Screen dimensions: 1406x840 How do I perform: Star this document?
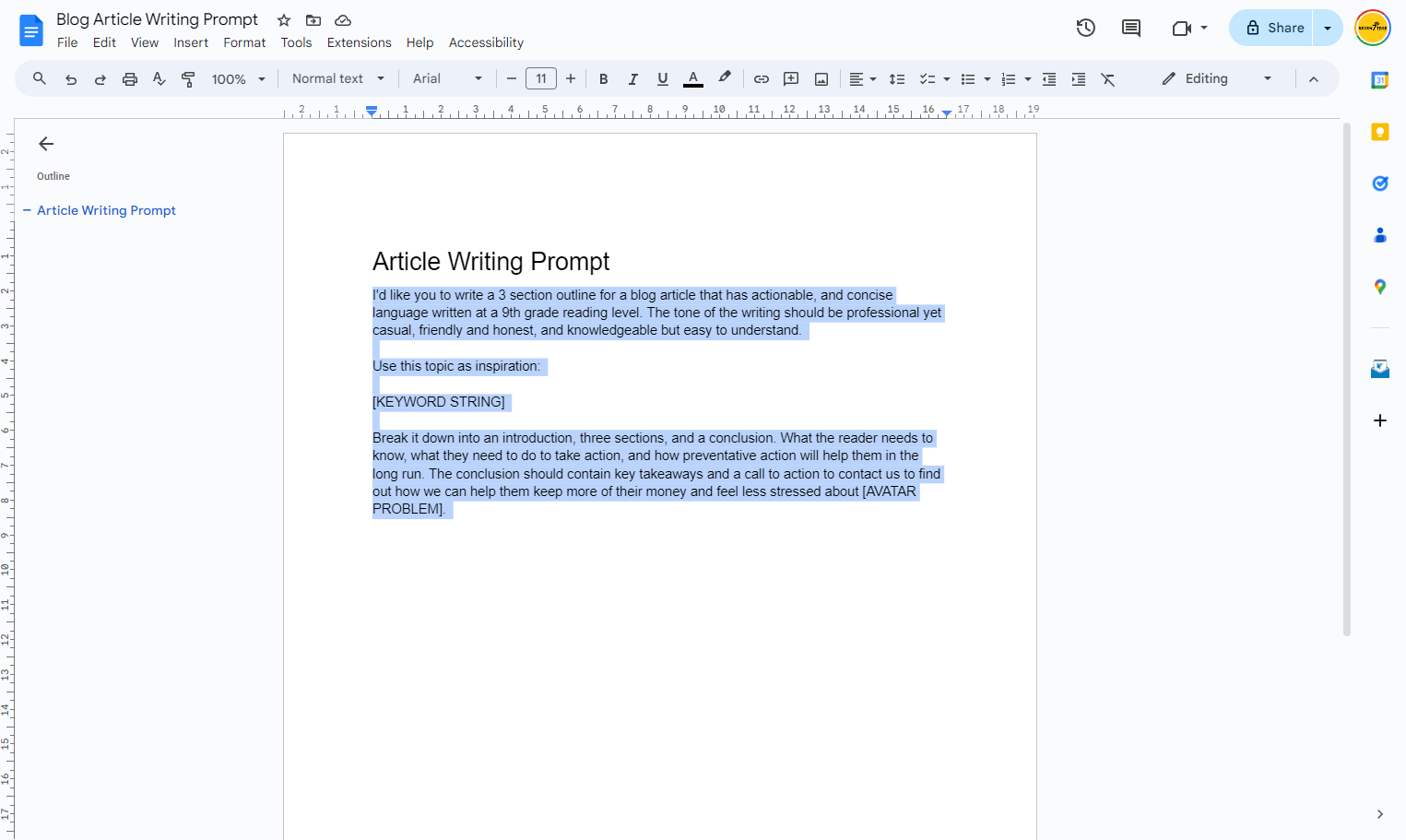284,20
